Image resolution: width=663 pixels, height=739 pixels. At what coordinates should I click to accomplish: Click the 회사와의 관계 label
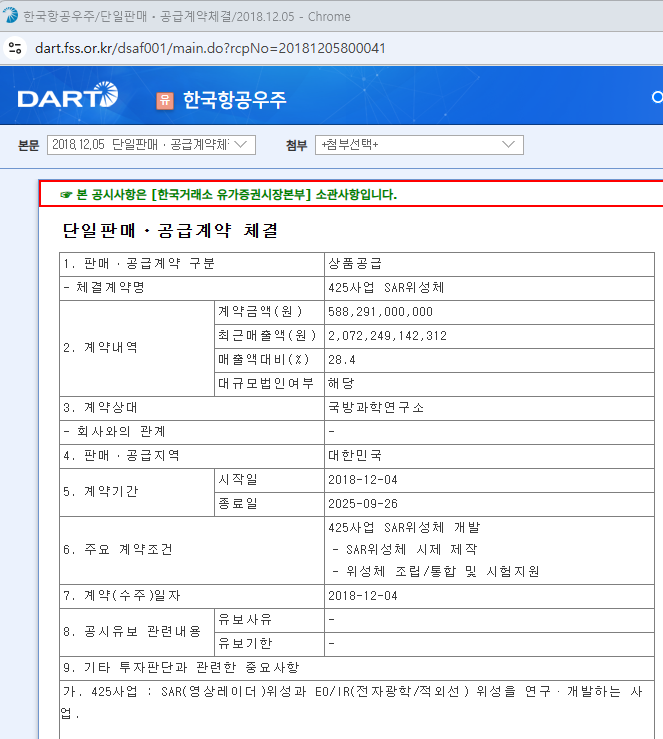click(114, 432)
